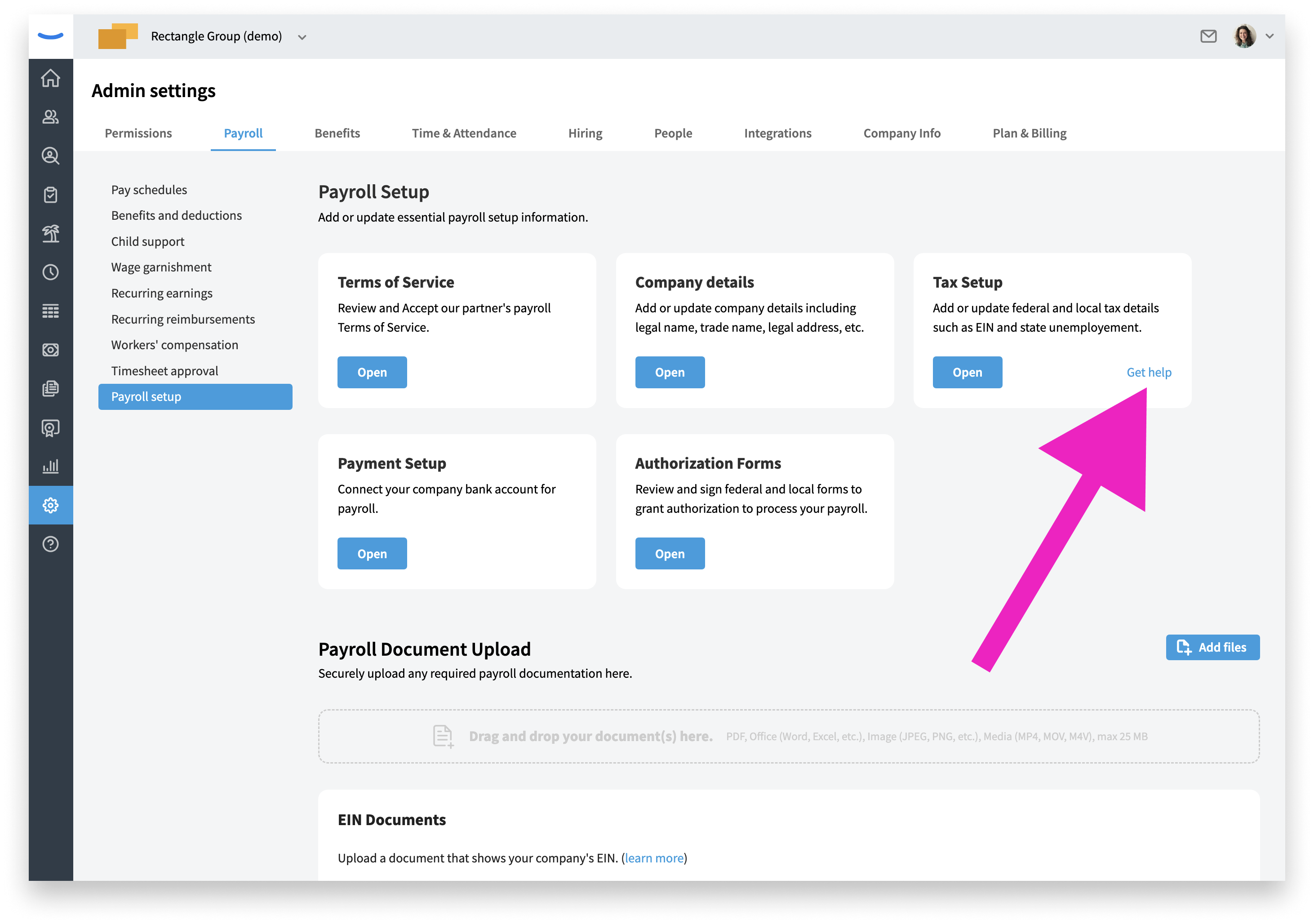Image resolution: width=1314 pixels, height=924 pixels.
Task: Click the People icon in sidebar
Action: (x=50, y=117)
